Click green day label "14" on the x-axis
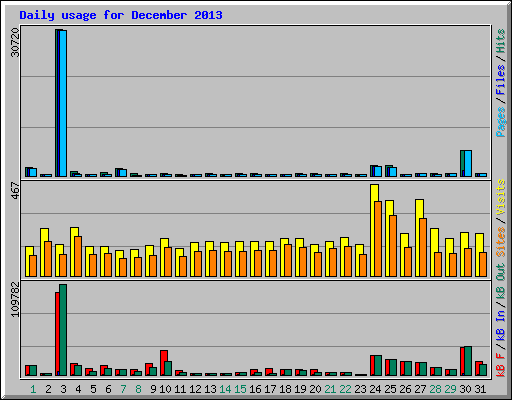 (x=225, y=389)
